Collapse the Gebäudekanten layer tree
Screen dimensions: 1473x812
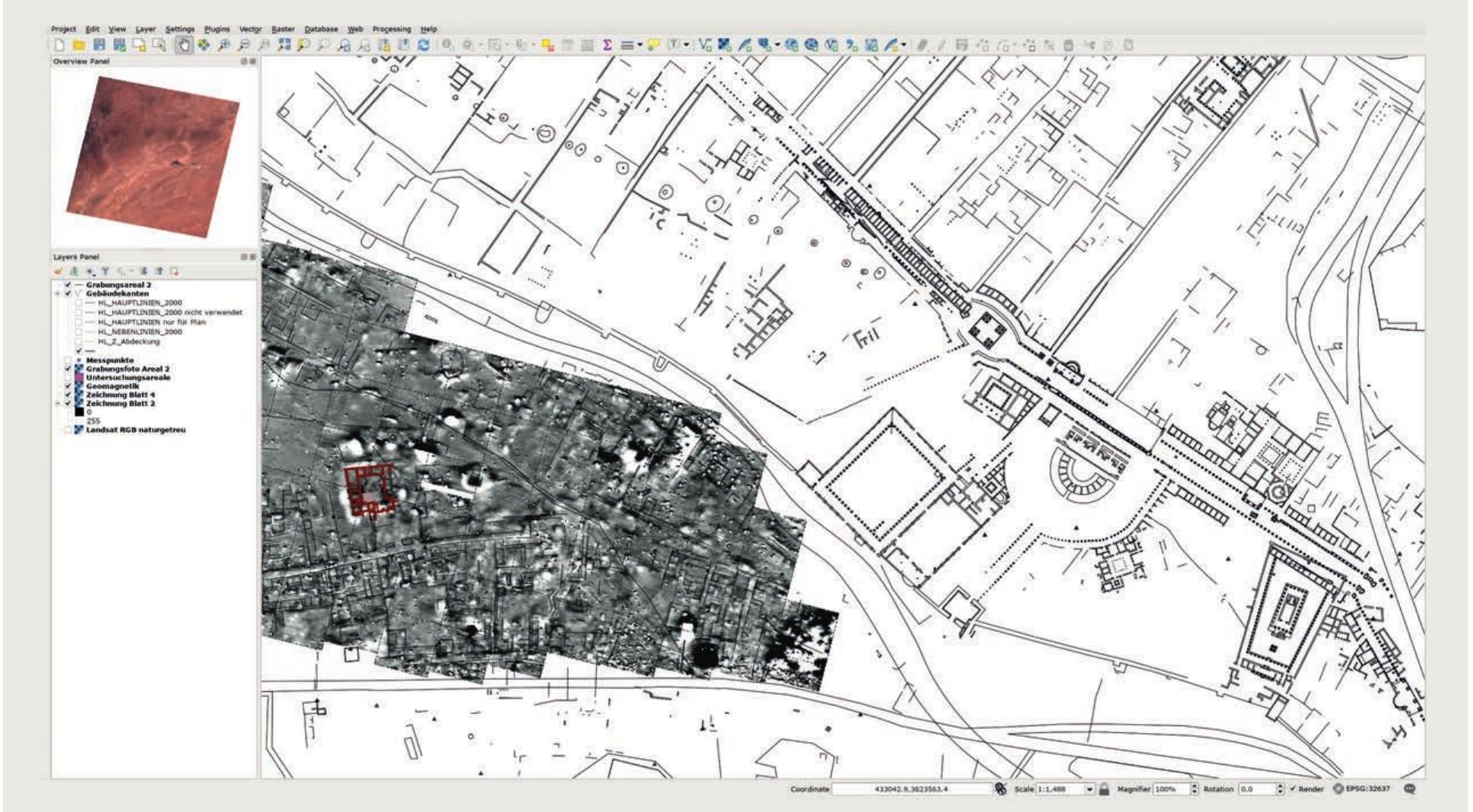[x=58, y=293]
